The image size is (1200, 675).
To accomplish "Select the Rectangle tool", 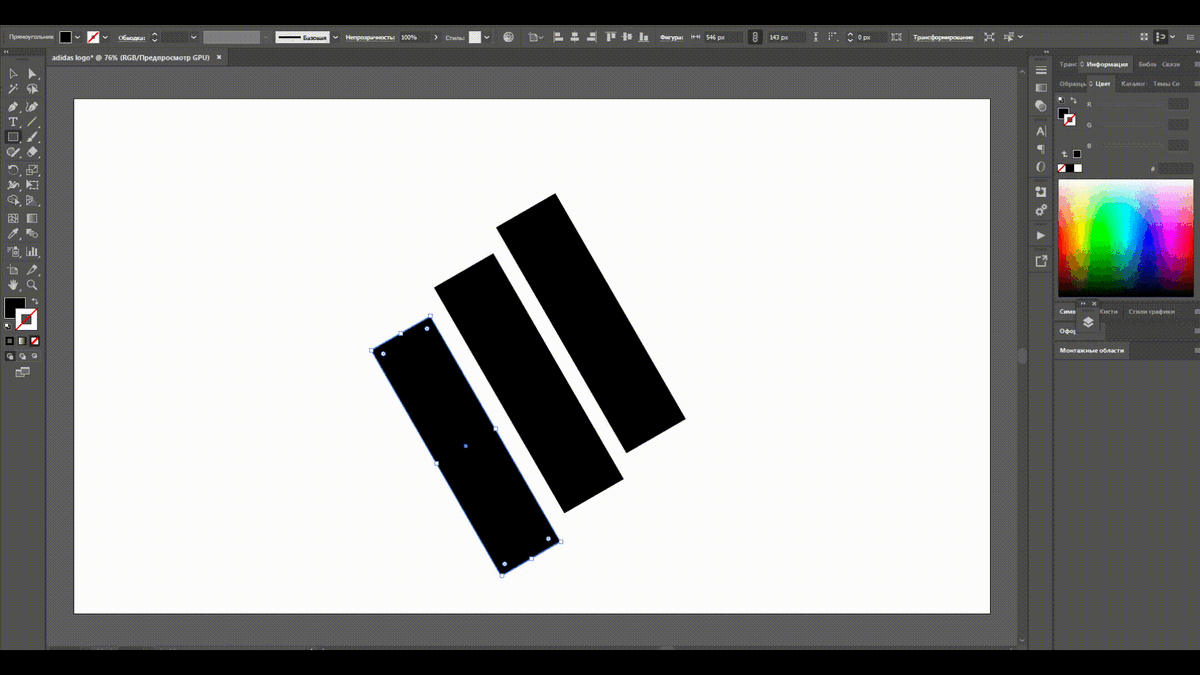I will coord(13,137).
